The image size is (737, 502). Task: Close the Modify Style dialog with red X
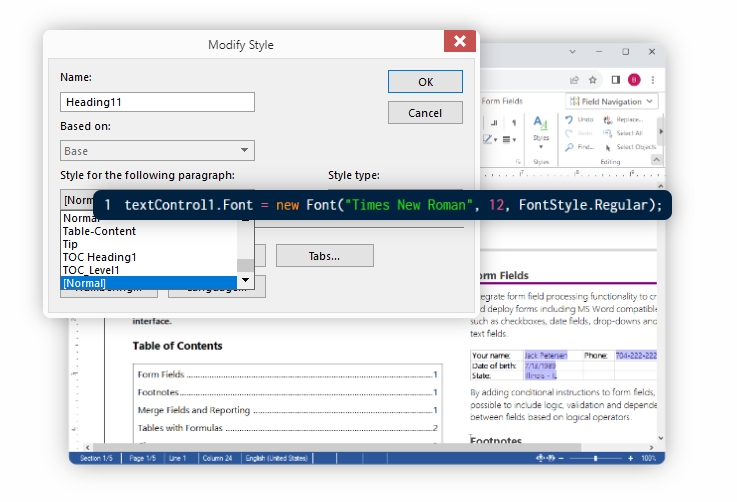pyautogui.click(x=460, y=41)
